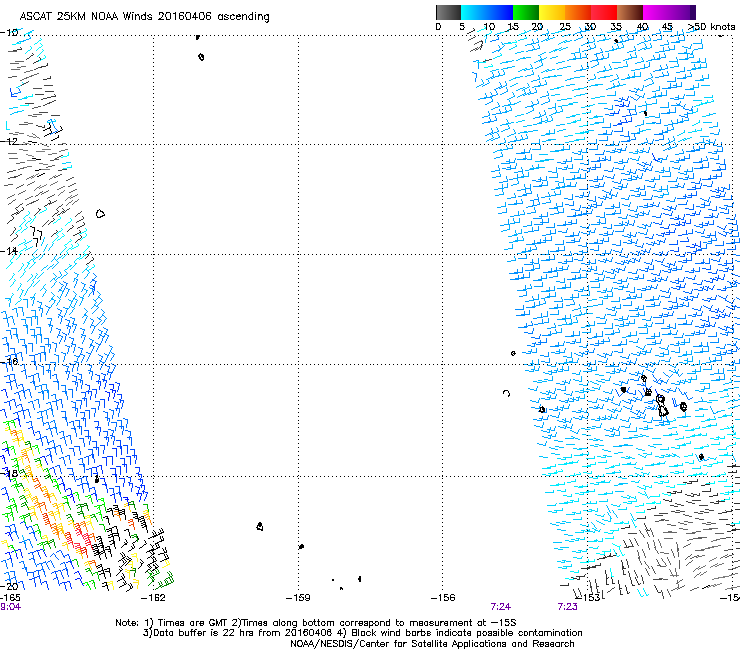Click the largest island outline near -151.5, -17

click(x=662, y=406)
